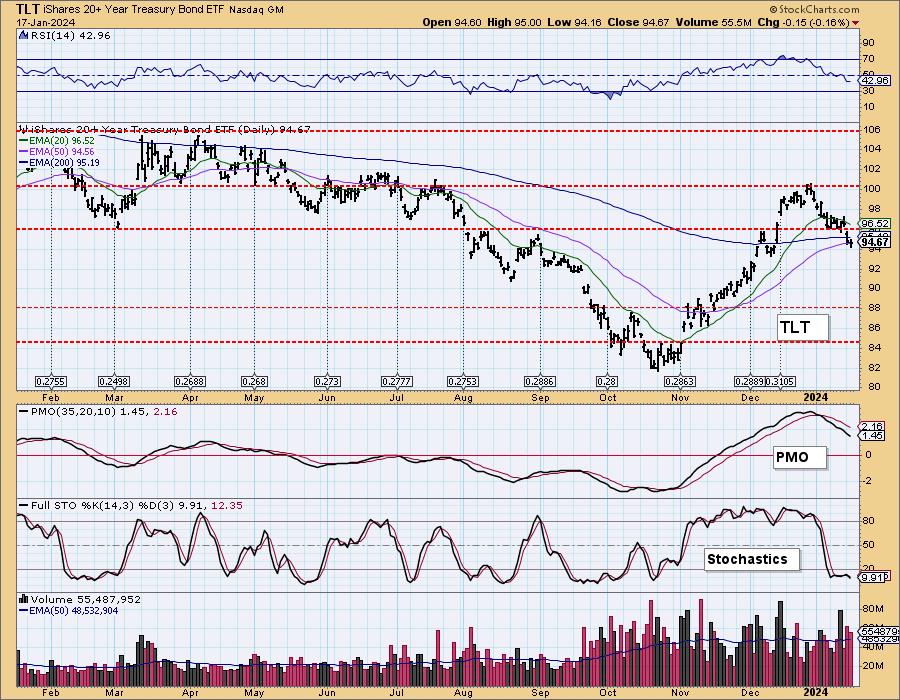This screenshot has width=900, height=700.
Task: Click the green EMA(20) legend line marker
Action: pyautogui.click(x=24, y=141)
